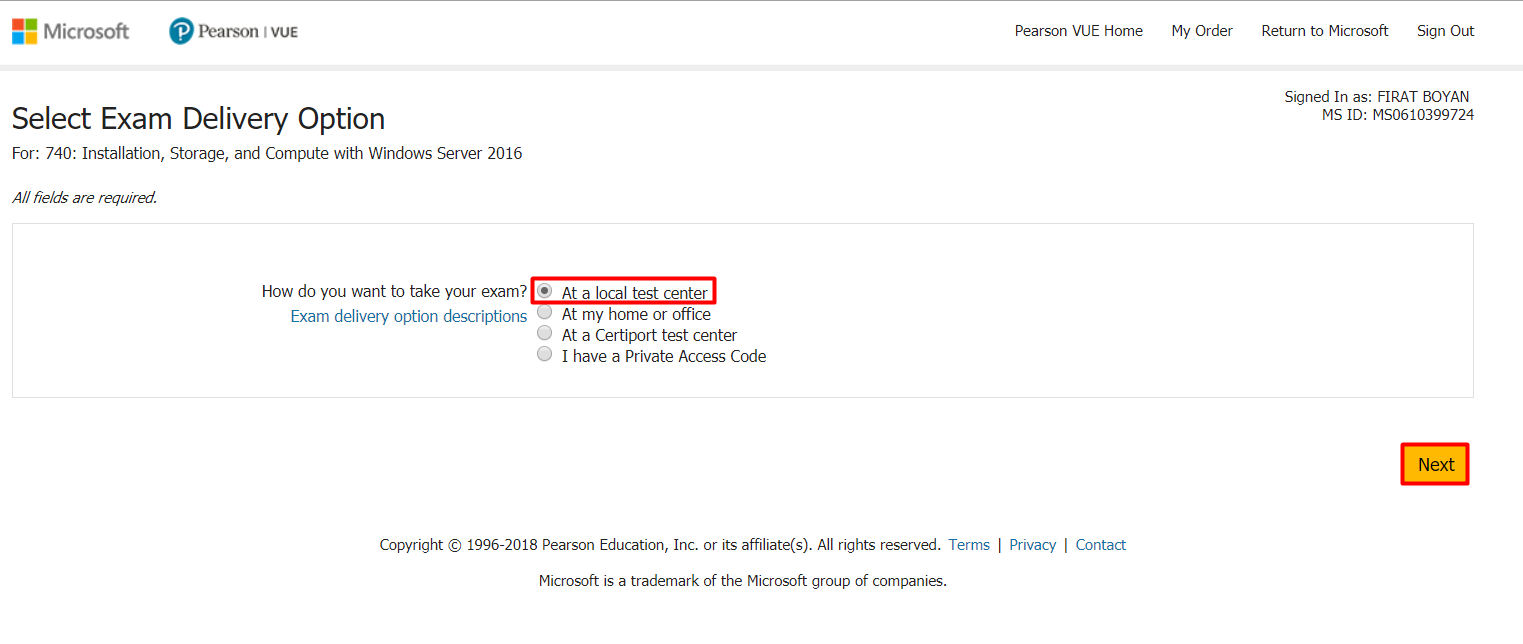This screenshot has height=644, width=1523.
Task: Open the Terms link in footer
Action: coord(969,545)
